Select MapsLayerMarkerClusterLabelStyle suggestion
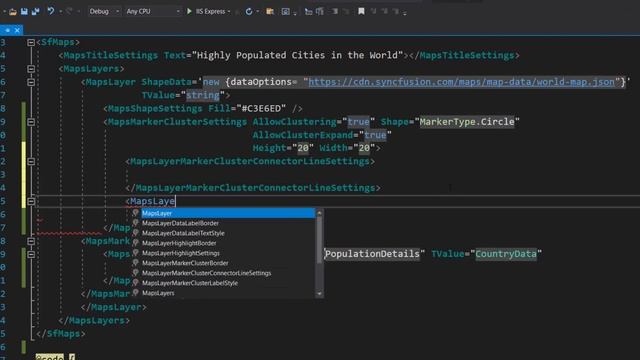640x360 pixels. 224,283
